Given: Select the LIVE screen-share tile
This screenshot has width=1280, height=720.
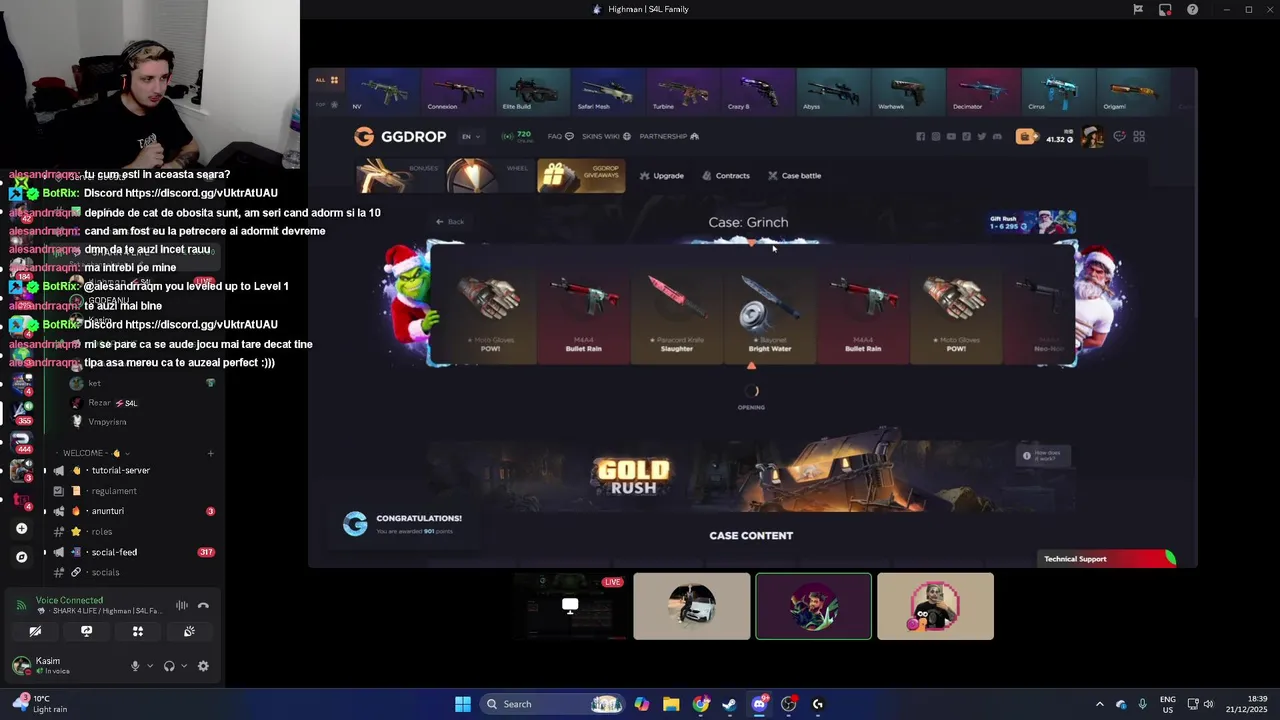Looking at the screenshot, I should [x=570, y=606].
